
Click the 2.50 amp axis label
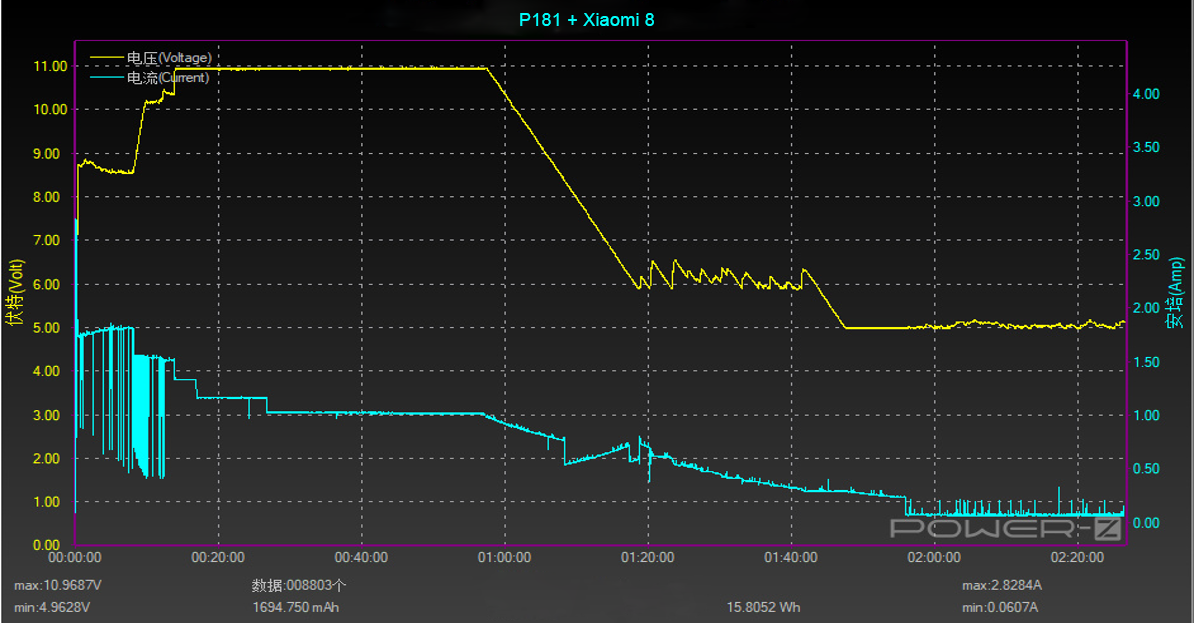pos(1146,255)
